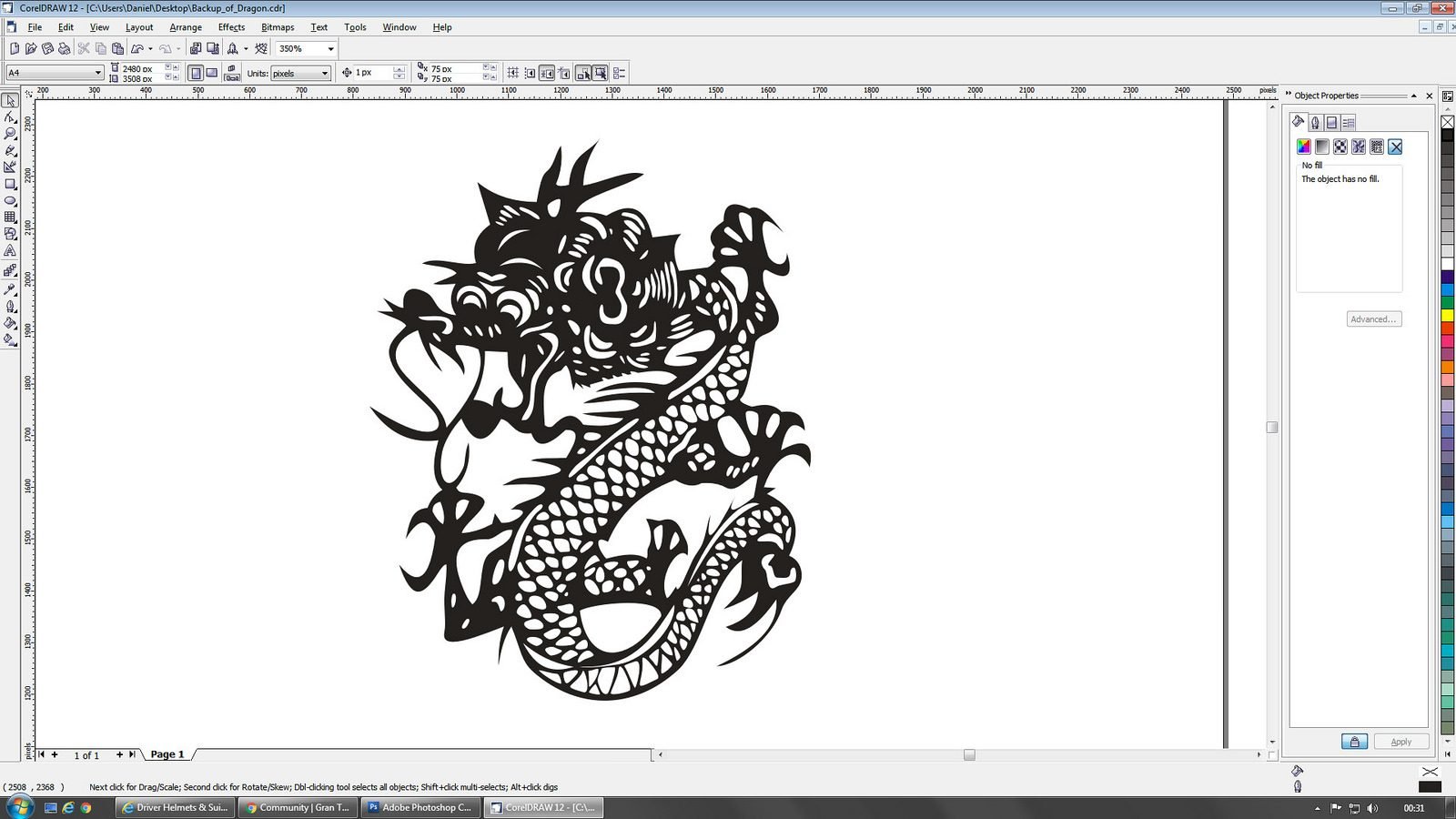Viewport: 1456px width, 819px height.
Task: Click the Corel Online icon
Action: coord(261,48)
